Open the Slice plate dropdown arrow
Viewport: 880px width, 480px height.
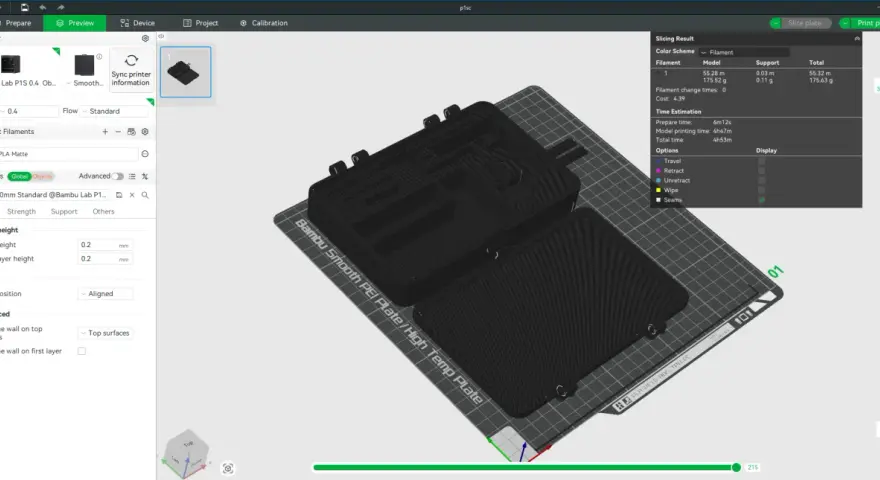776,23
